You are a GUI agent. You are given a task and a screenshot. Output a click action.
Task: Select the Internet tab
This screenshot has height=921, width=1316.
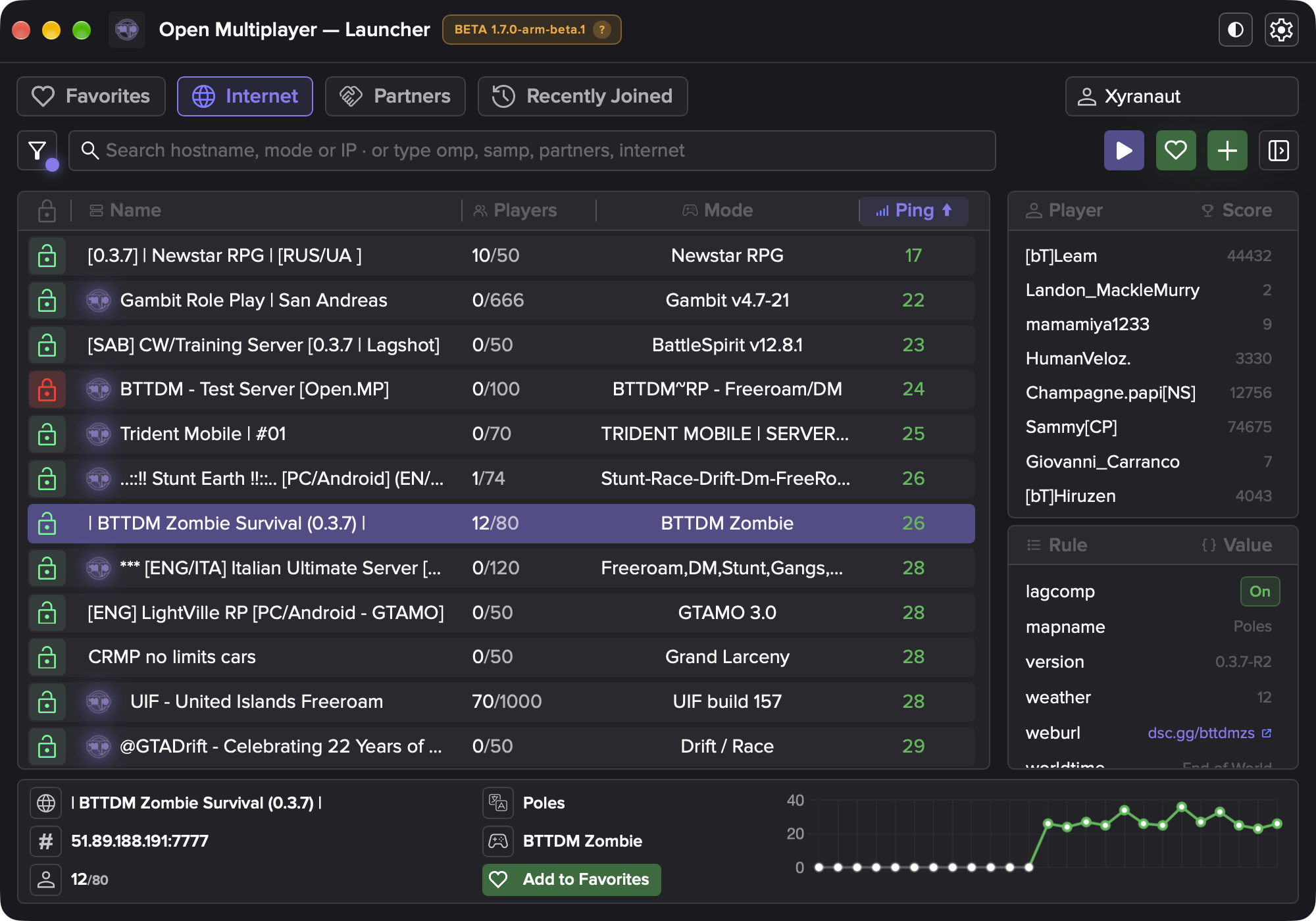point(245,96)
